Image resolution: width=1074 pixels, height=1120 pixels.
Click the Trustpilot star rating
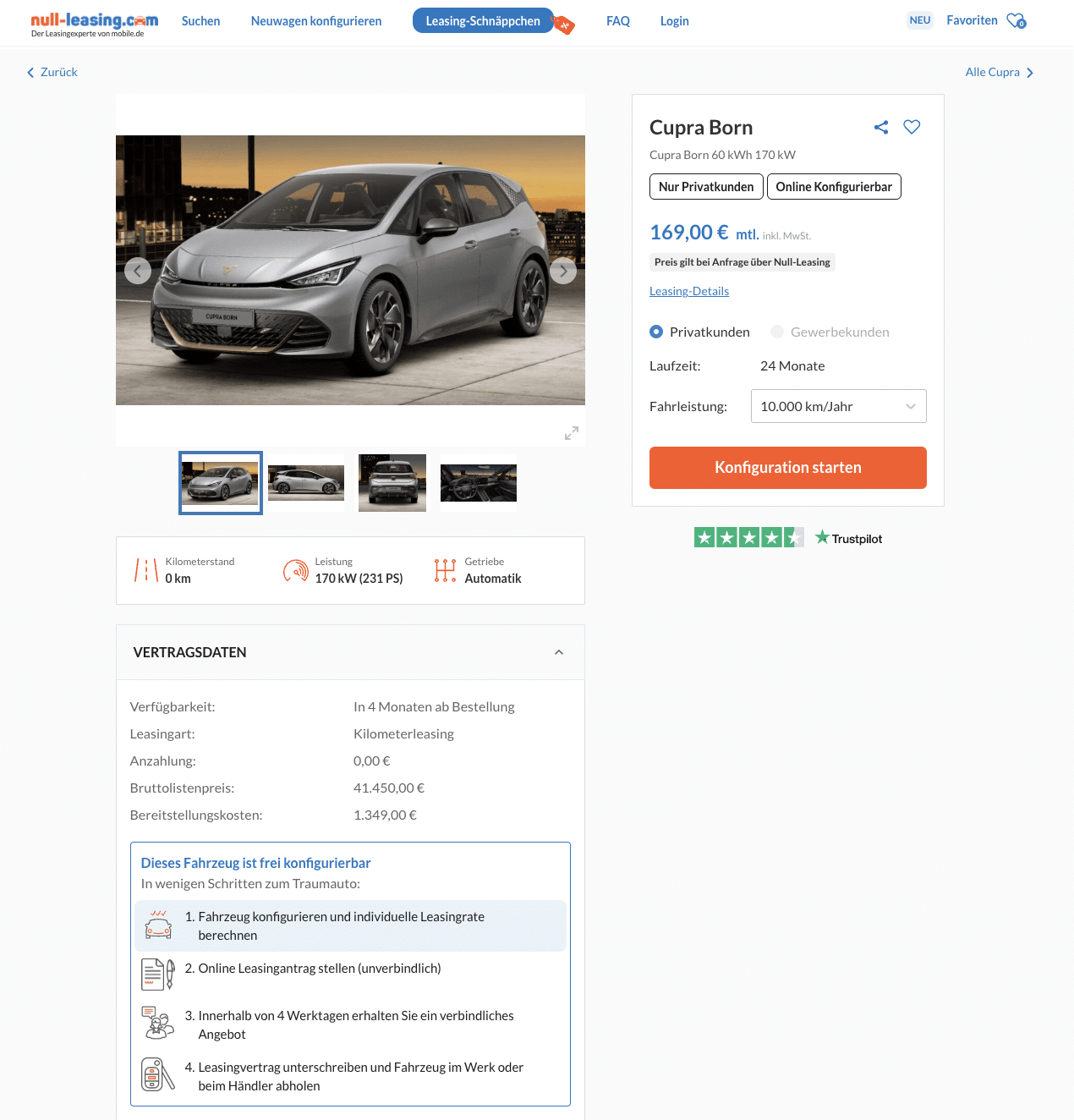coord(749,537)
